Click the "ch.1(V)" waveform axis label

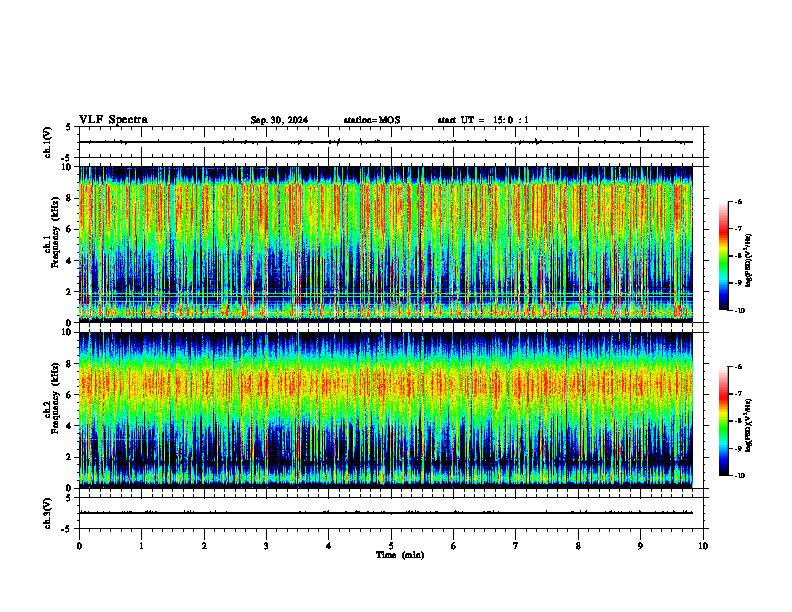(x=47, y=142)
